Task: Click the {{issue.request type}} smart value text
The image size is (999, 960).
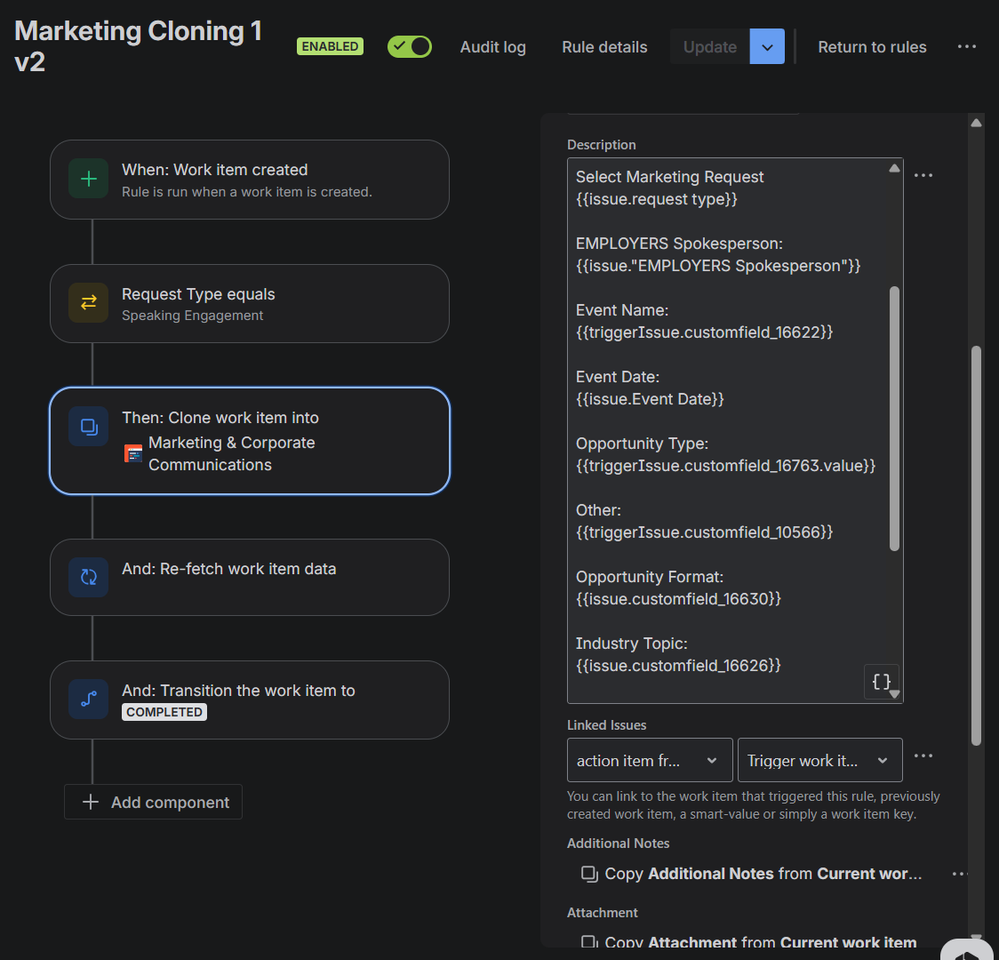Action: pyautogui.click(x=656, y=199)
